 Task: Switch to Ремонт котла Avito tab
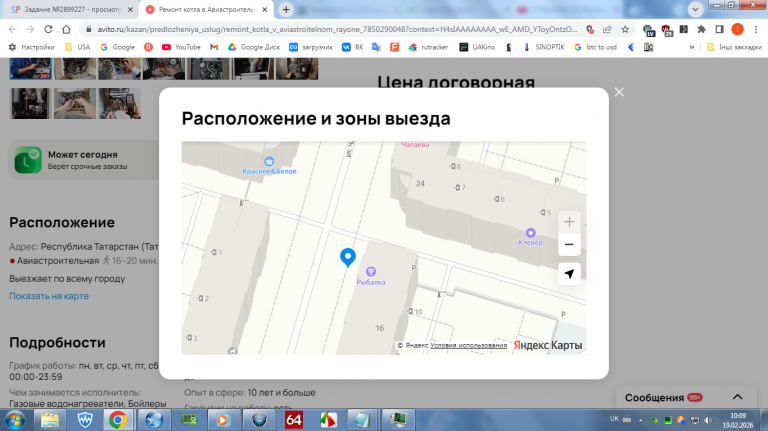pyautogui.click(x=206, y=9)
